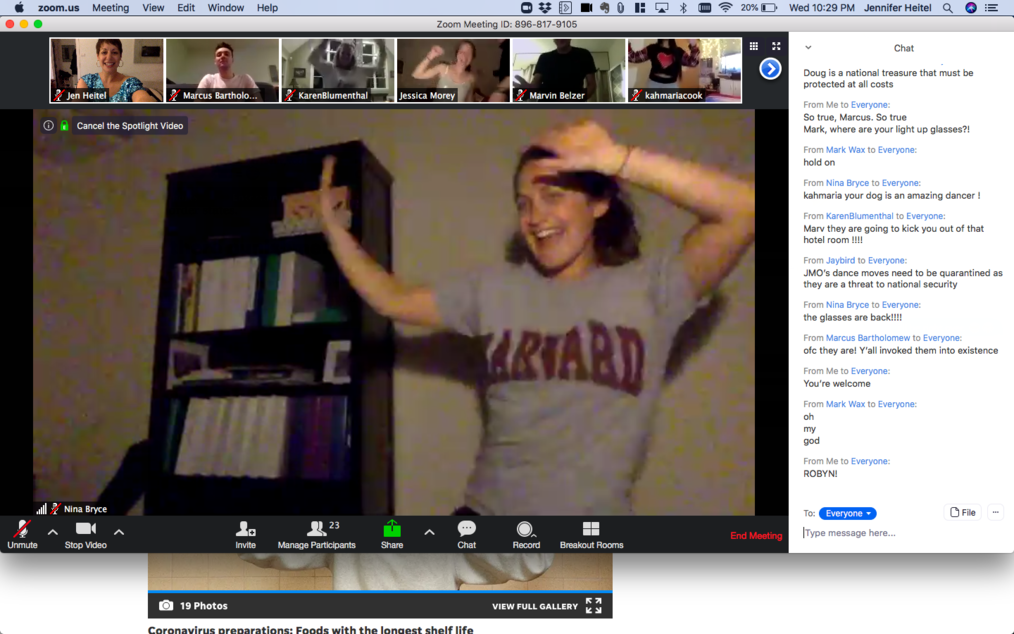The width and height of the screenshot is (1014, 634).
Task: Click expand gallery arrows icon in browser
Action: (594, 606)
